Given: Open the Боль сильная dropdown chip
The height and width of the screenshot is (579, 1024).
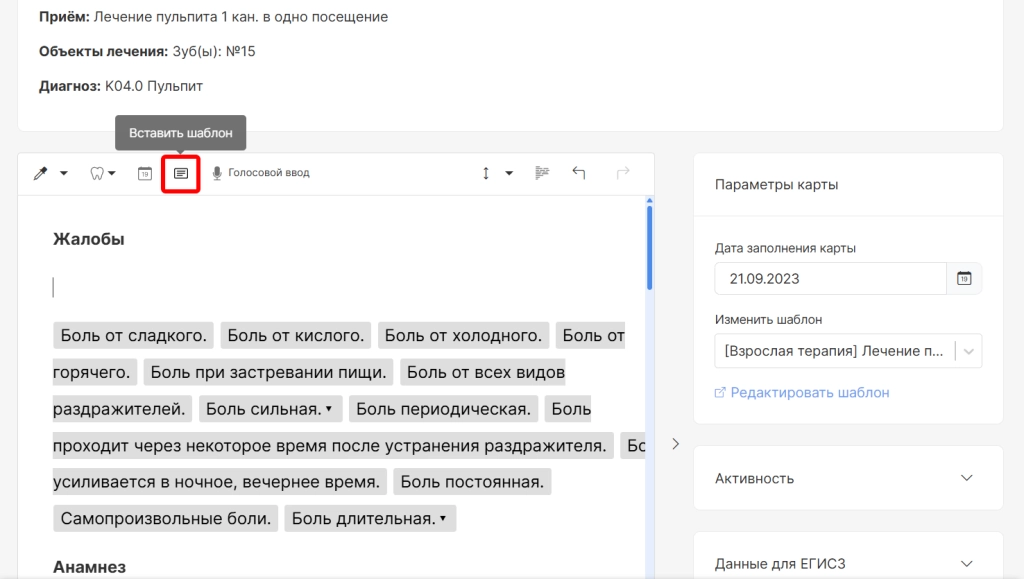Looking at the screenshot, I should tap(271, 409).
